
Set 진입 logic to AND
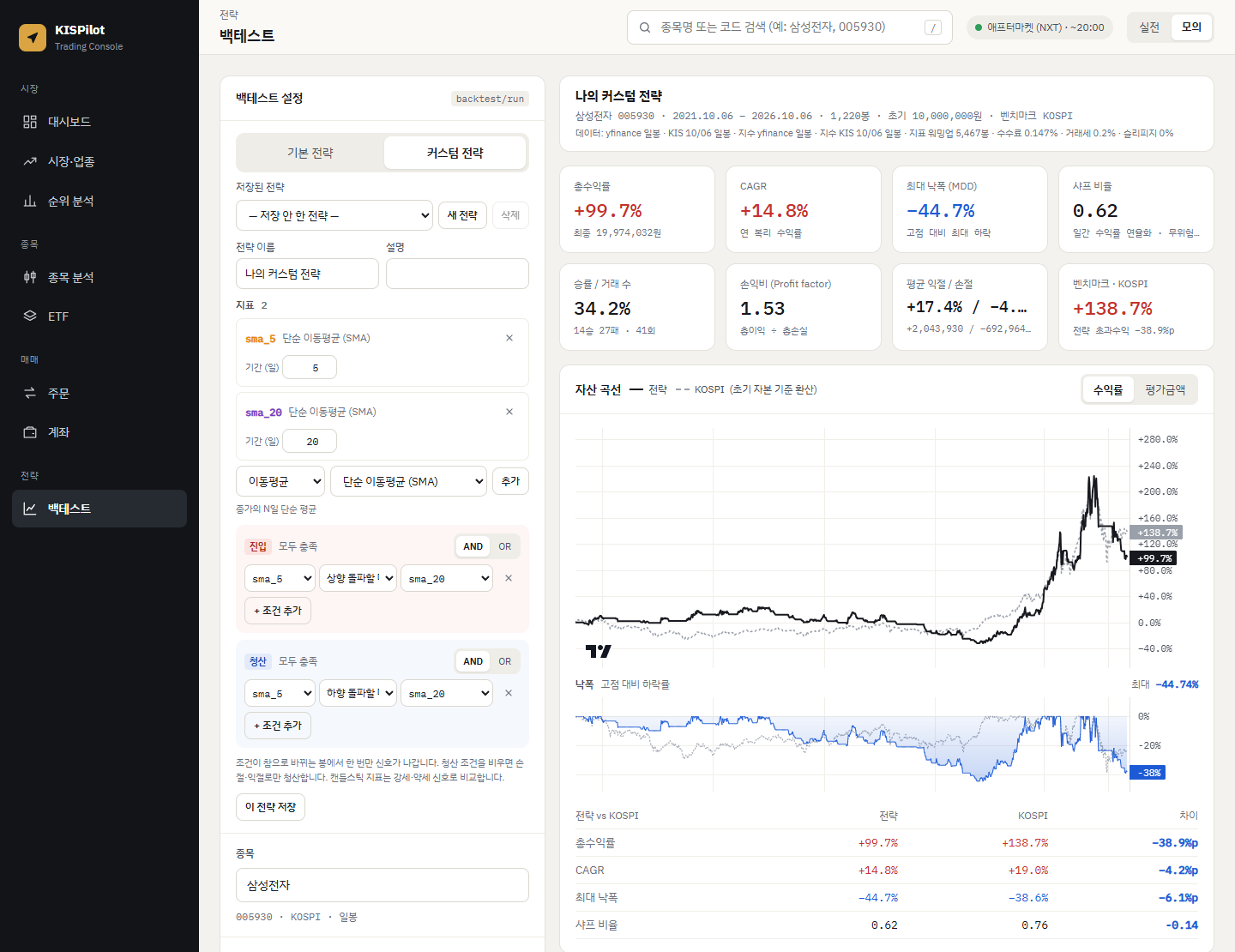[473, 546]
